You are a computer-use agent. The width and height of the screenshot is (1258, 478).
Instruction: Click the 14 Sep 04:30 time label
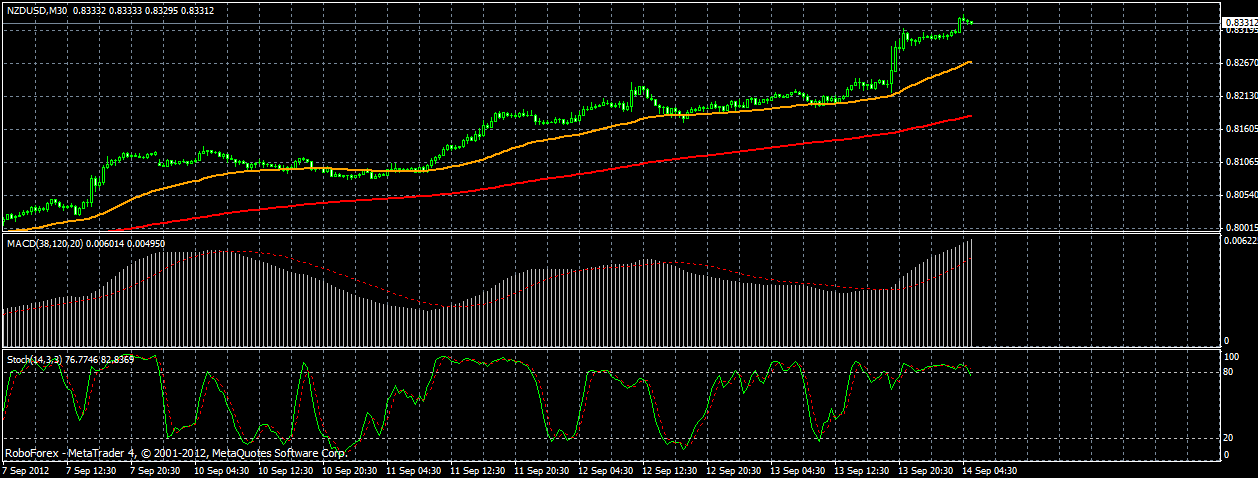click(x=990, y=470)
